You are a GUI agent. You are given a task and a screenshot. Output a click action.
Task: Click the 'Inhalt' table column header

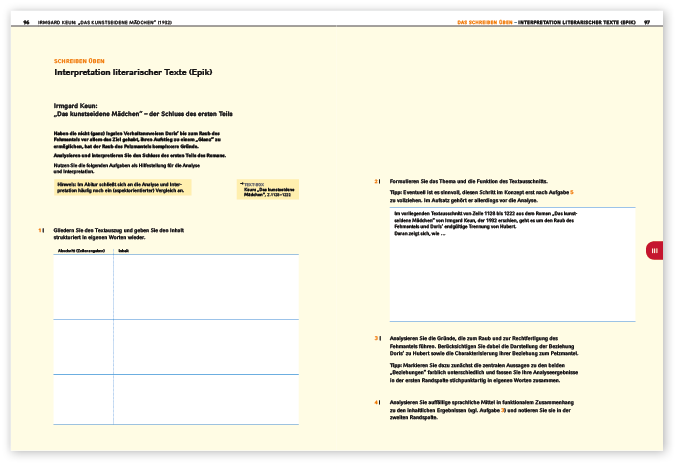[123, 251]
